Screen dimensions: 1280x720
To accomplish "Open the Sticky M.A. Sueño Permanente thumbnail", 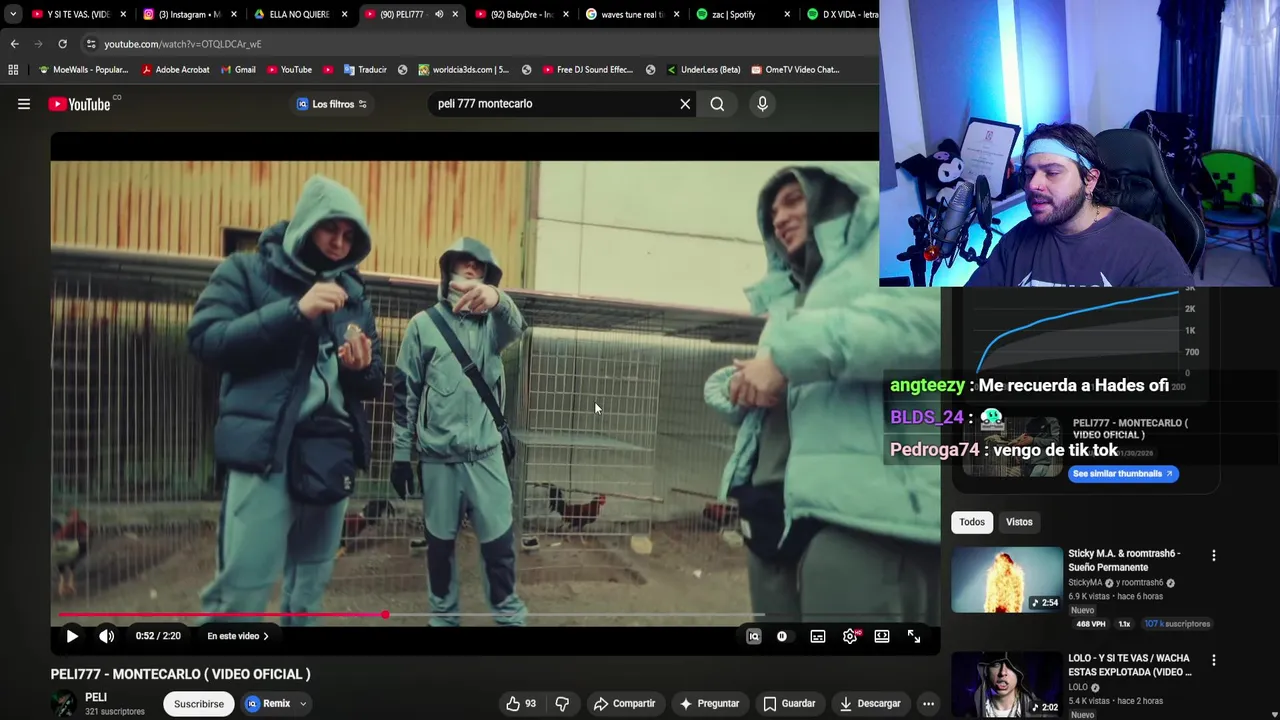I will pos(1007,579).
